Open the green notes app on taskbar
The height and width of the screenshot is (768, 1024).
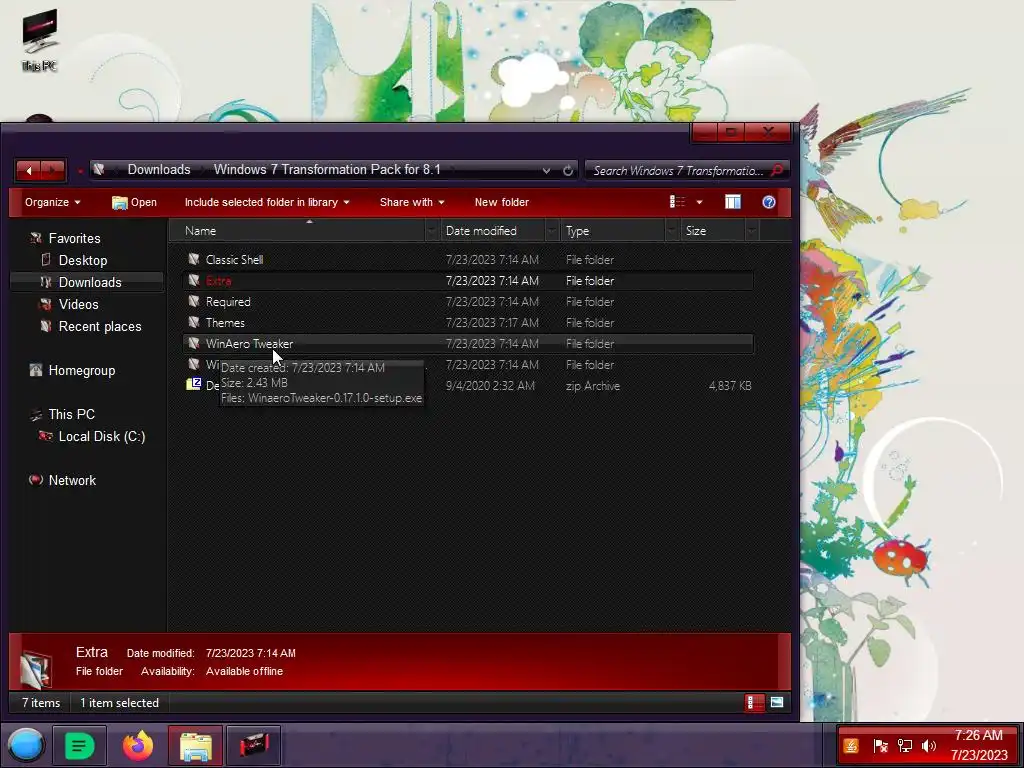coord(79,745)
